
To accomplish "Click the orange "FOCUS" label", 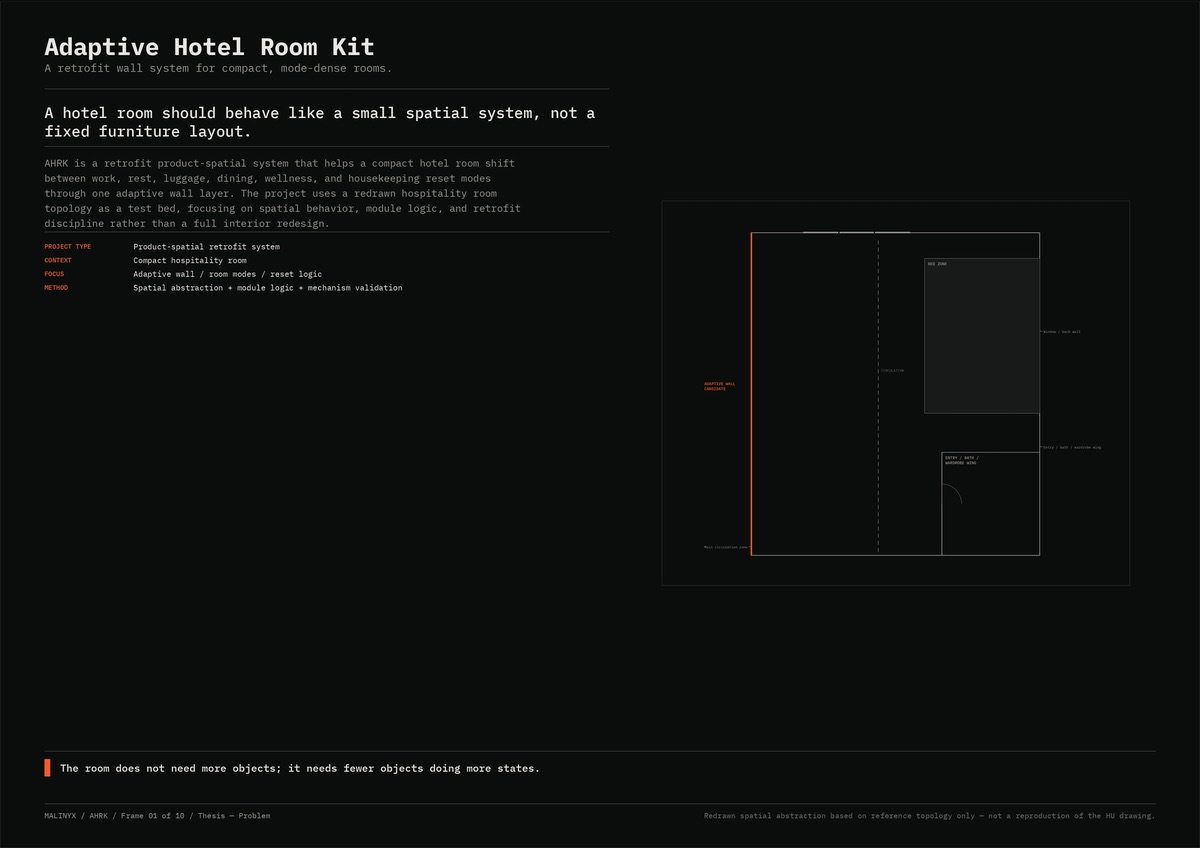I will [54, 274].
